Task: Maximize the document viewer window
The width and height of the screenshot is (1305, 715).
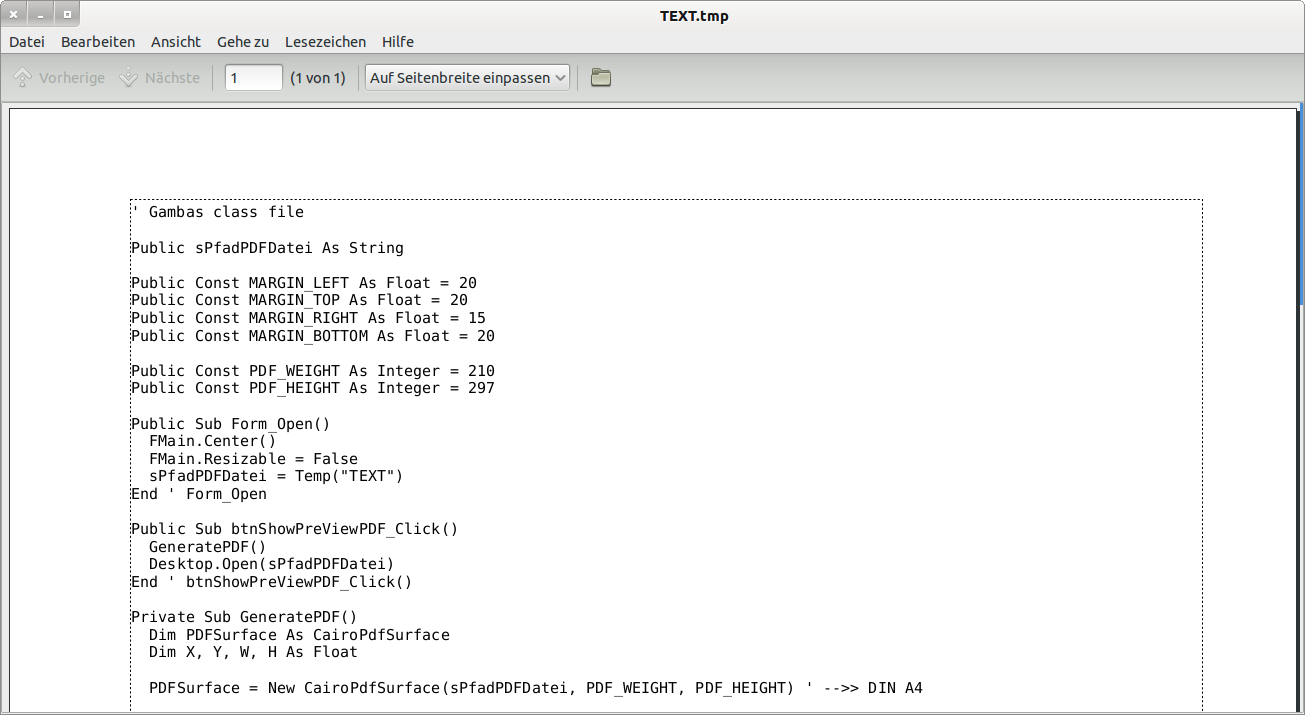Action: pos(67,15)
